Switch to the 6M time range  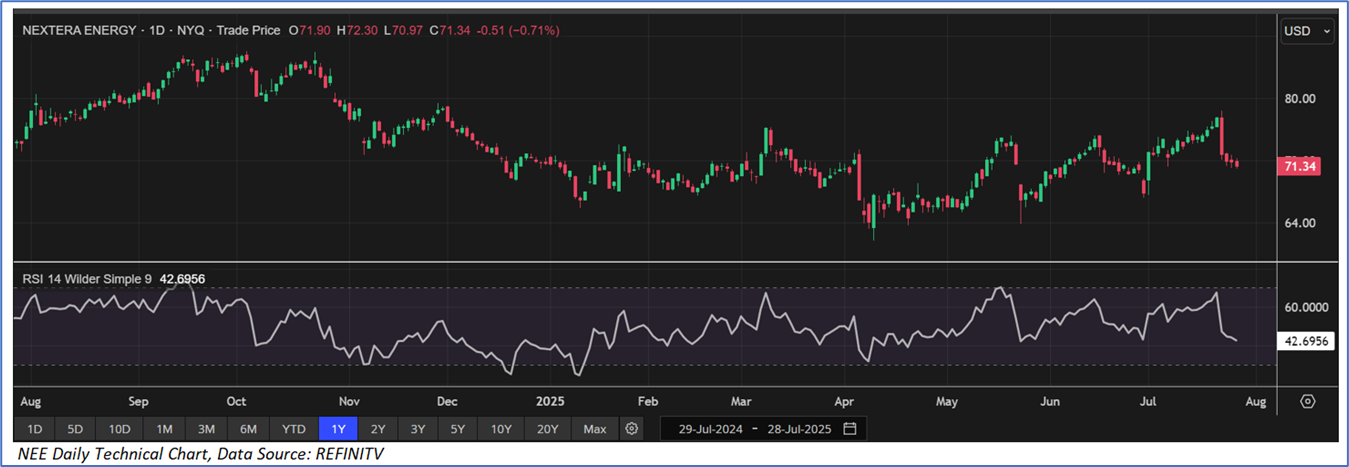tap(248, 429)
